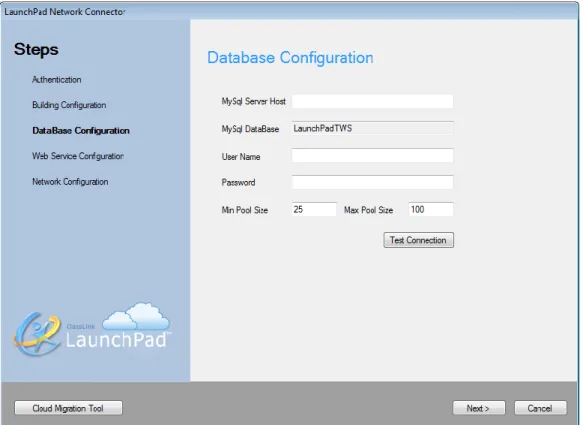583x425 pixels.
Task: Click the "User Name" label
Action: pyautogui.click(x=241, y=157)
